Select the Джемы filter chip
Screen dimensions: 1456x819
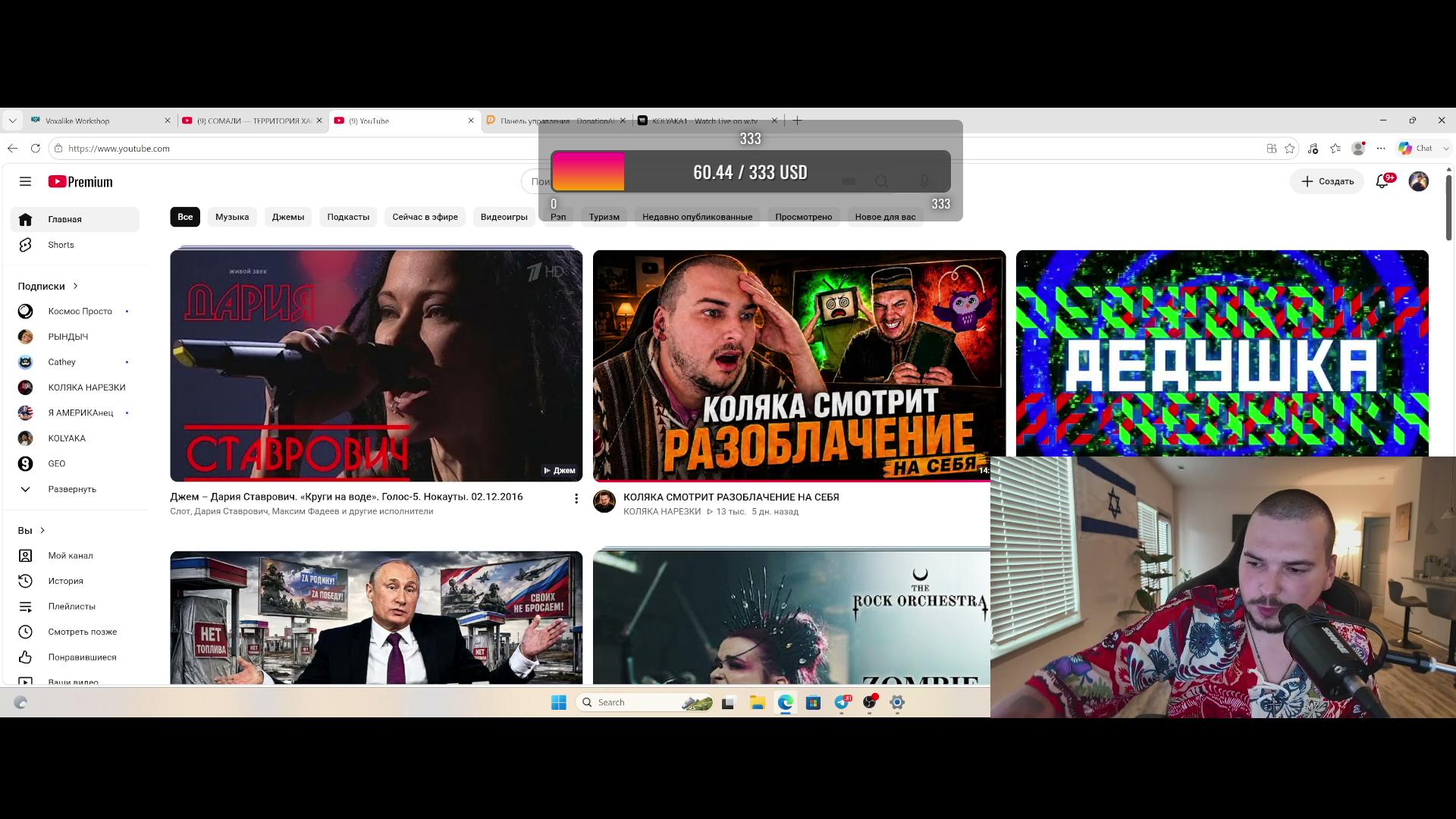click(288, 217)
